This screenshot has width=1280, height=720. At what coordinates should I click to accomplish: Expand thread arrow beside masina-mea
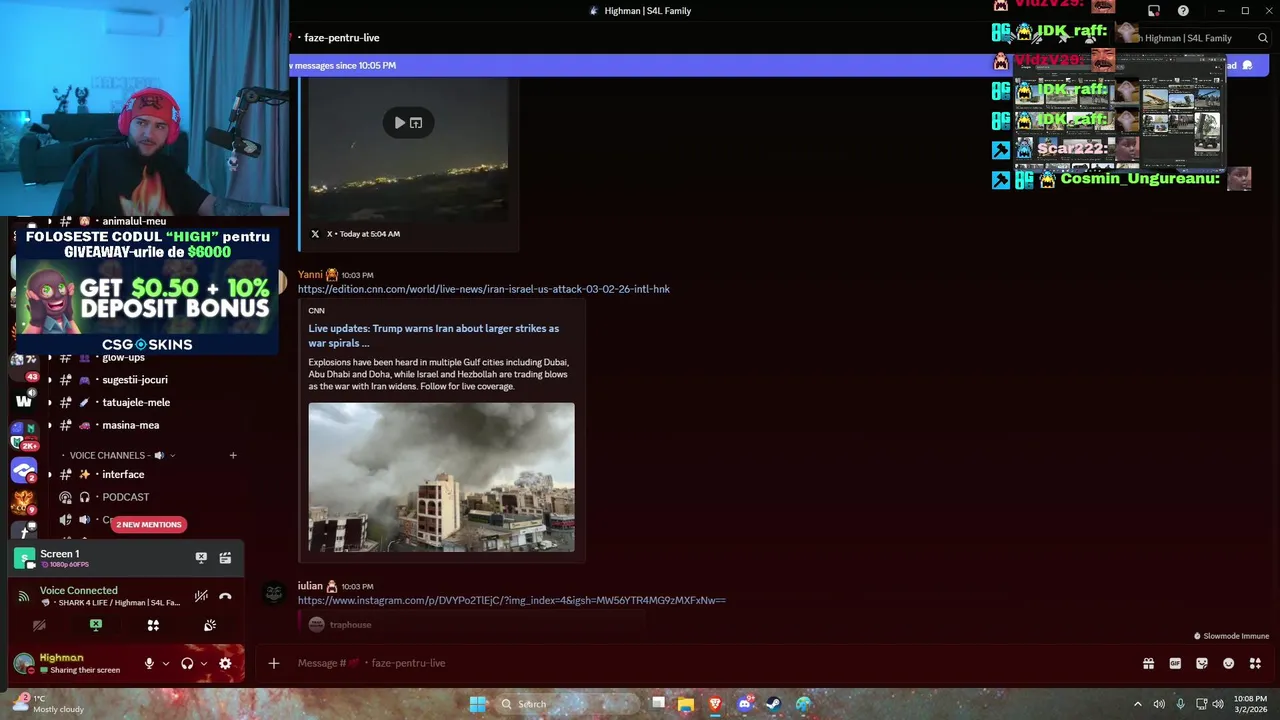click(49, 425)
